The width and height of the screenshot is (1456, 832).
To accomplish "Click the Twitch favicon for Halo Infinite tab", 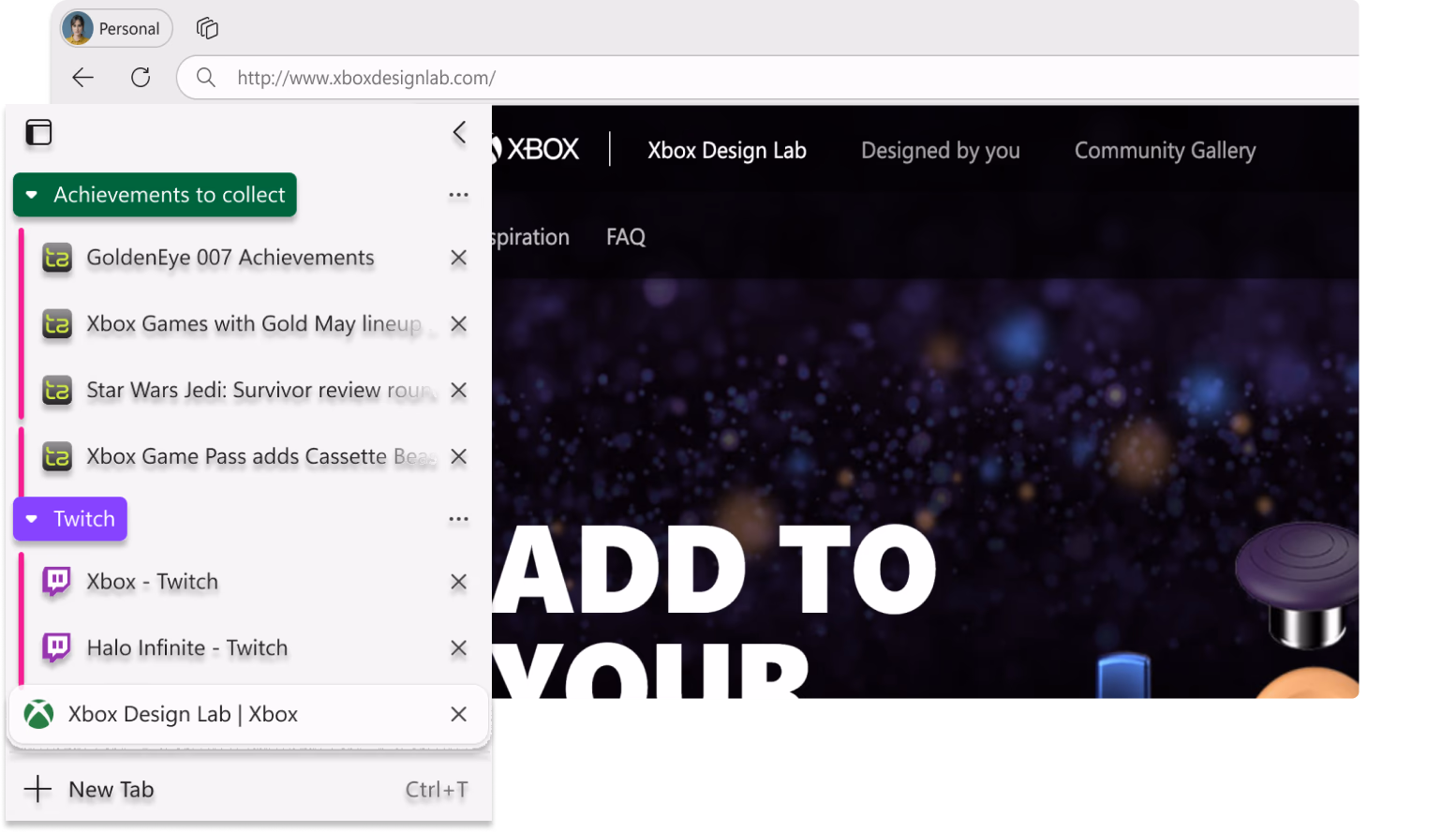I will [56, 648].
